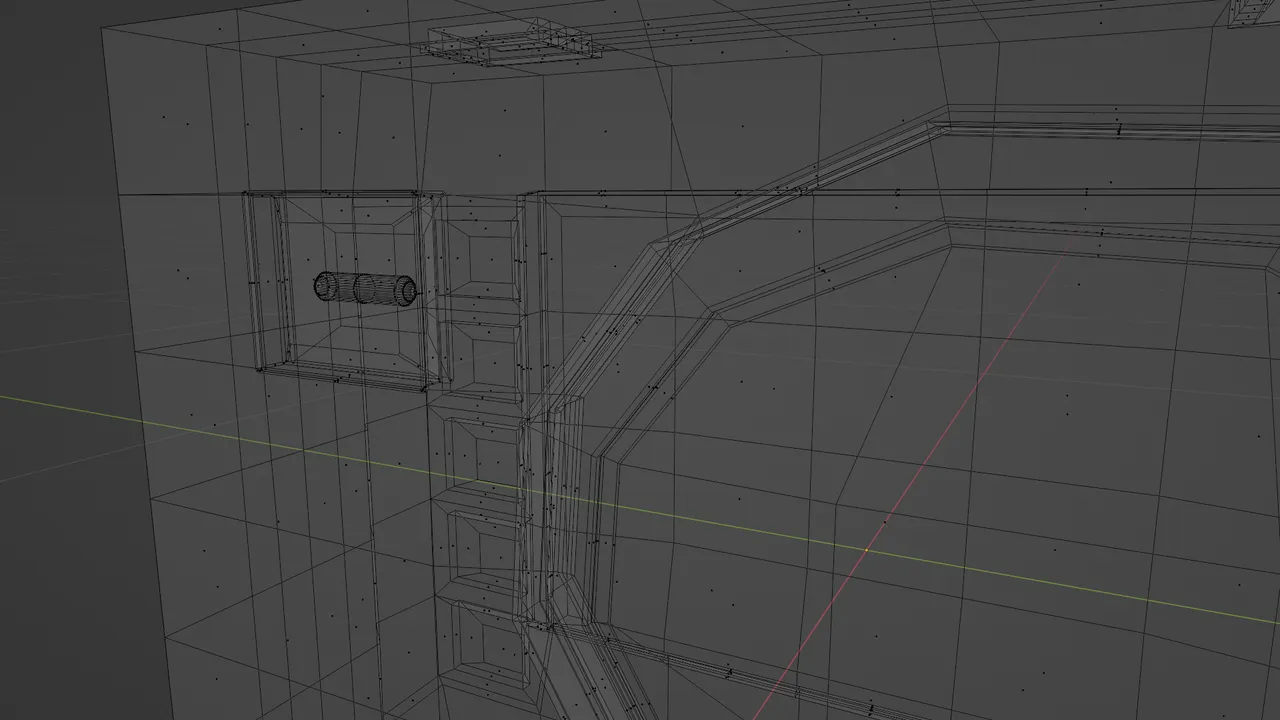
Task: Select the square recessed frame around the cylinder
Action: 346,291
